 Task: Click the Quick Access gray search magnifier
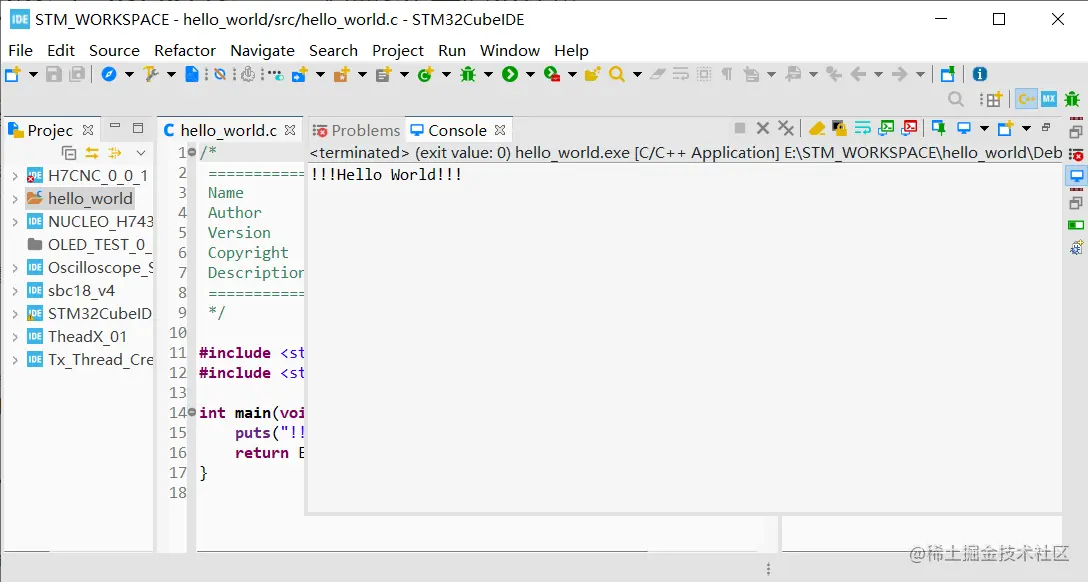955,99
